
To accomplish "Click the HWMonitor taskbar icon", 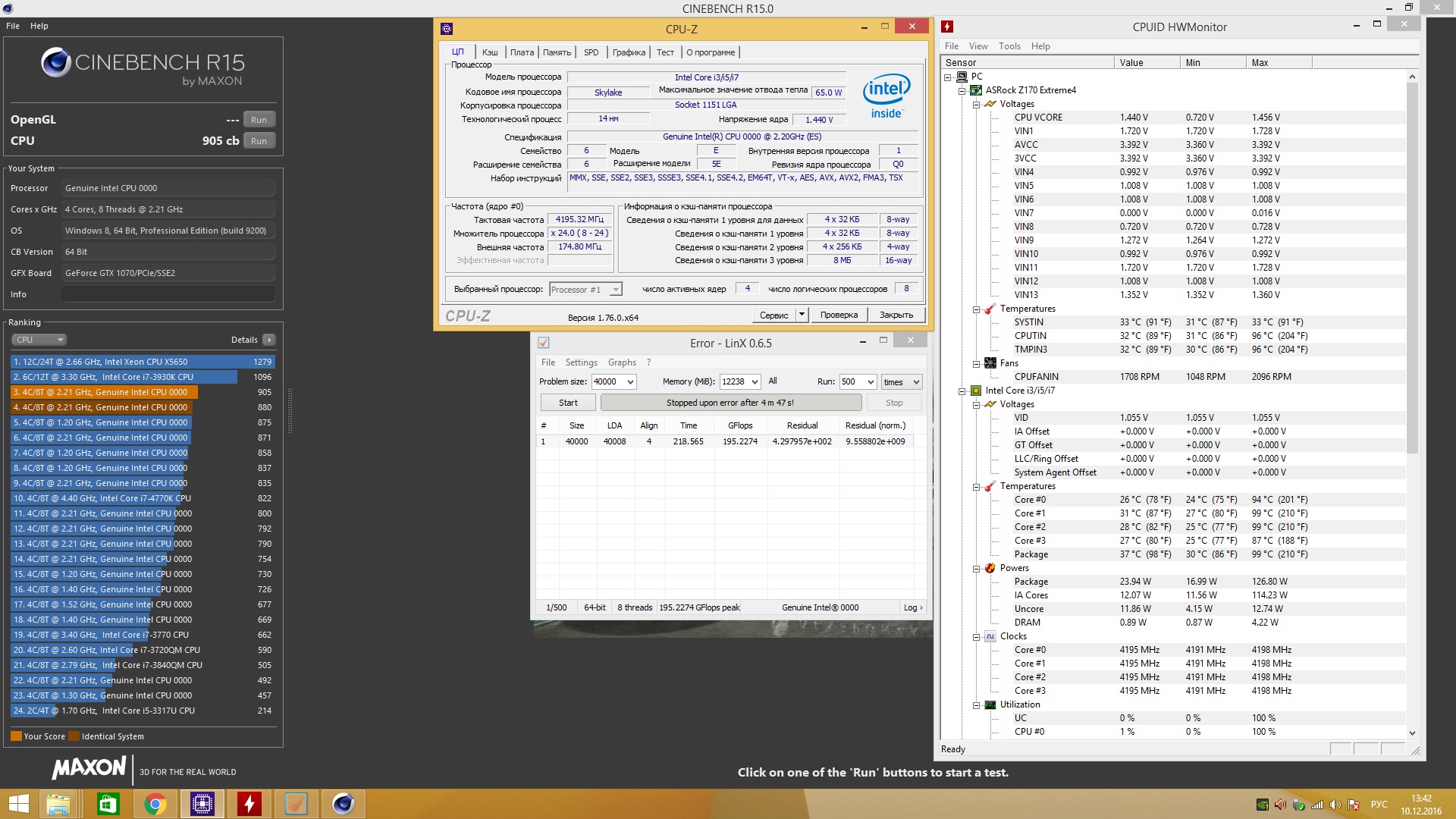I will (249, 804).
